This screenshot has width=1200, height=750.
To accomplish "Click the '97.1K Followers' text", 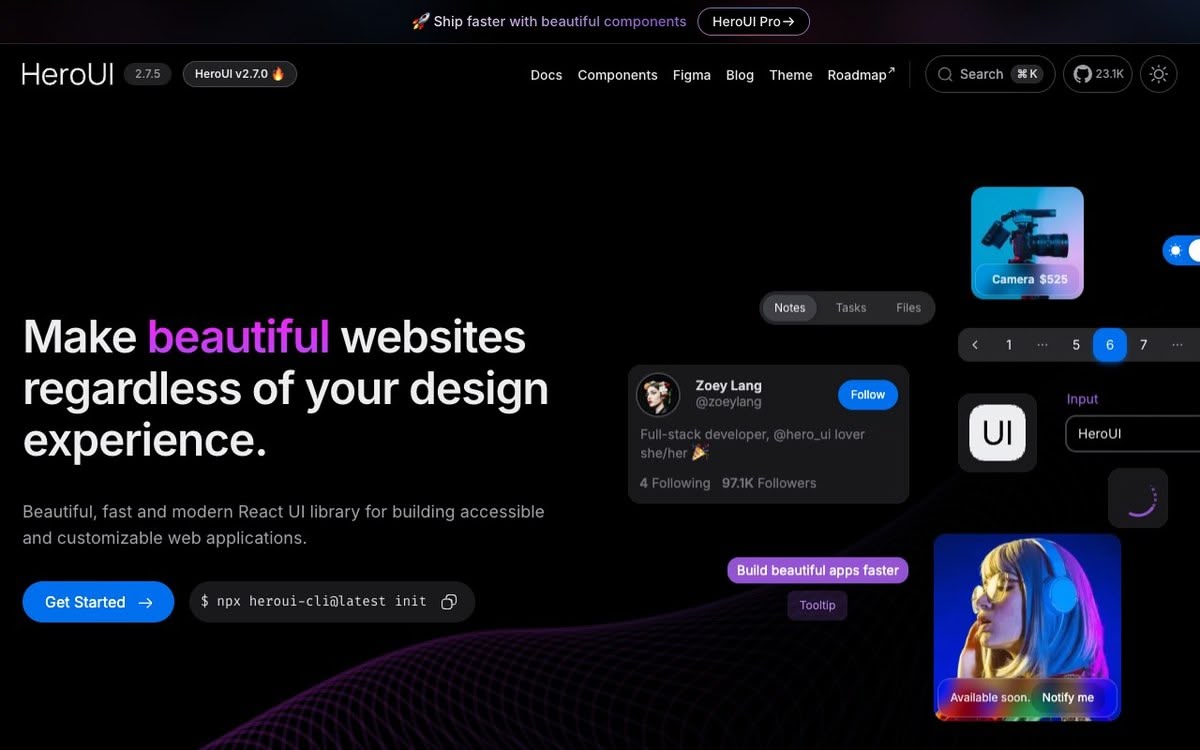I will (769, 483).
